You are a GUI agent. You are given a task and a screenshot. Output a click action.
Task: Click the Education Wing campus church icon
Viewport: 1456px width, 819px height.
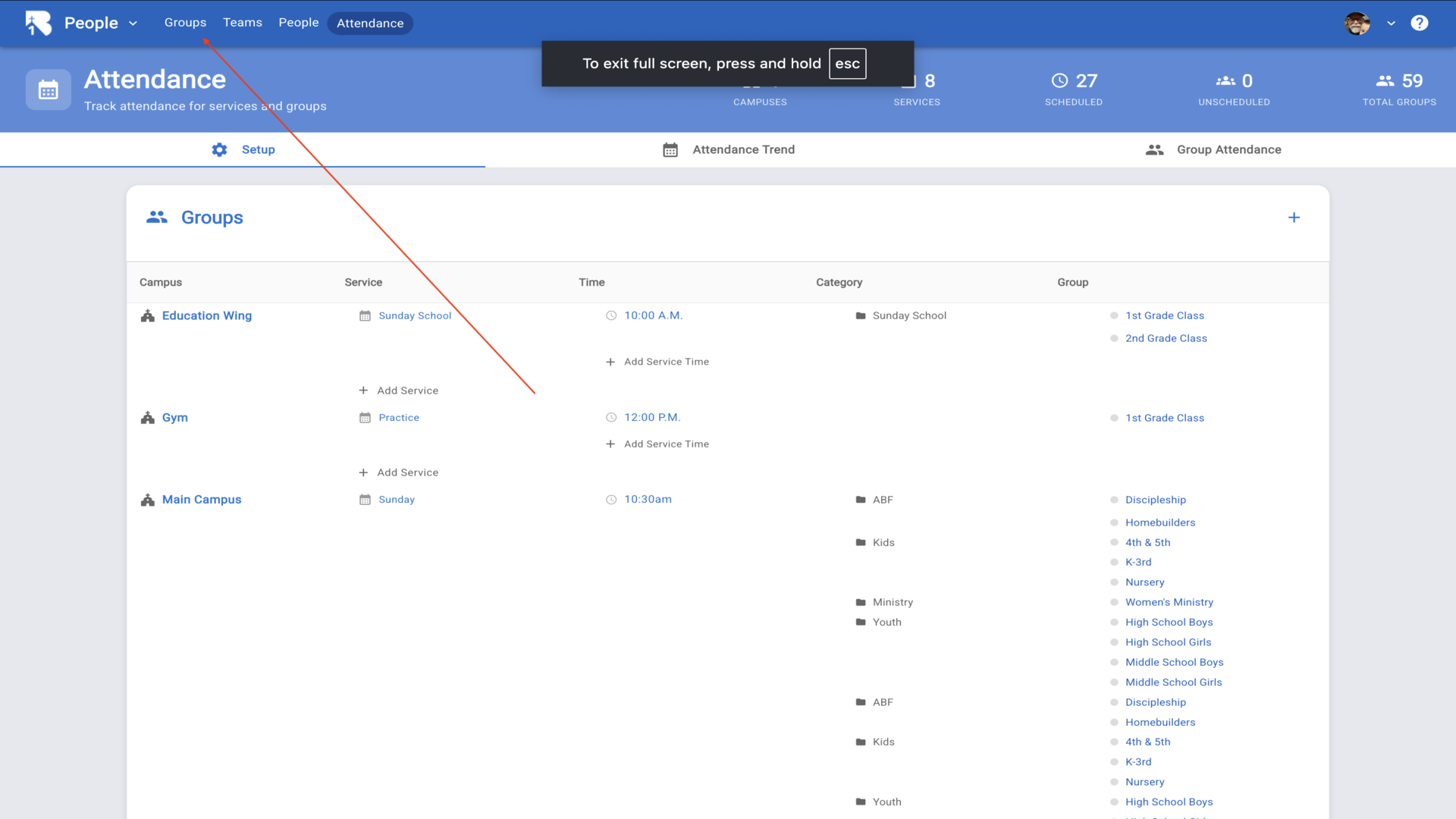[x=148, y=315]
